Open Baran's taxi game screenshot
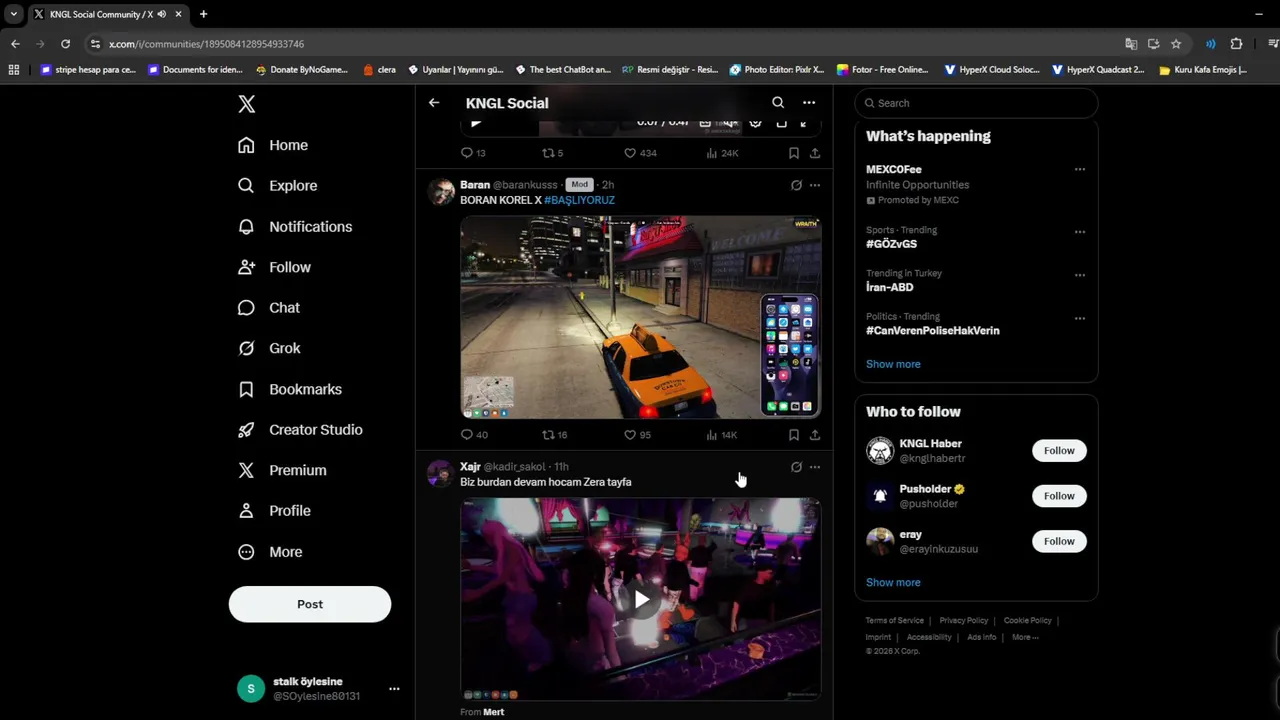 coord(640,317)
